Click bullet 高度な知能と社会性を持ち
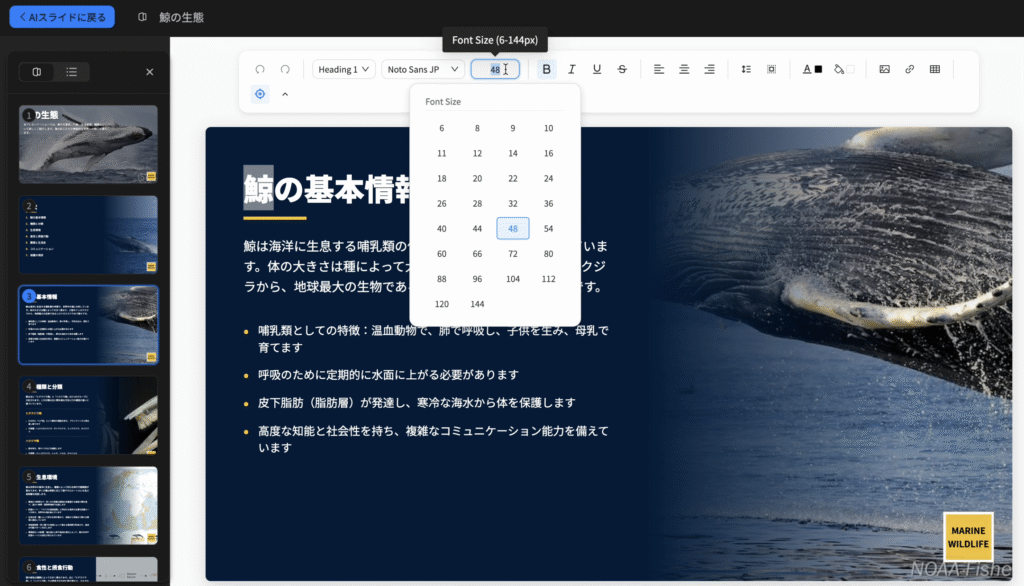 pyautogui.click(x=433, y=439)
